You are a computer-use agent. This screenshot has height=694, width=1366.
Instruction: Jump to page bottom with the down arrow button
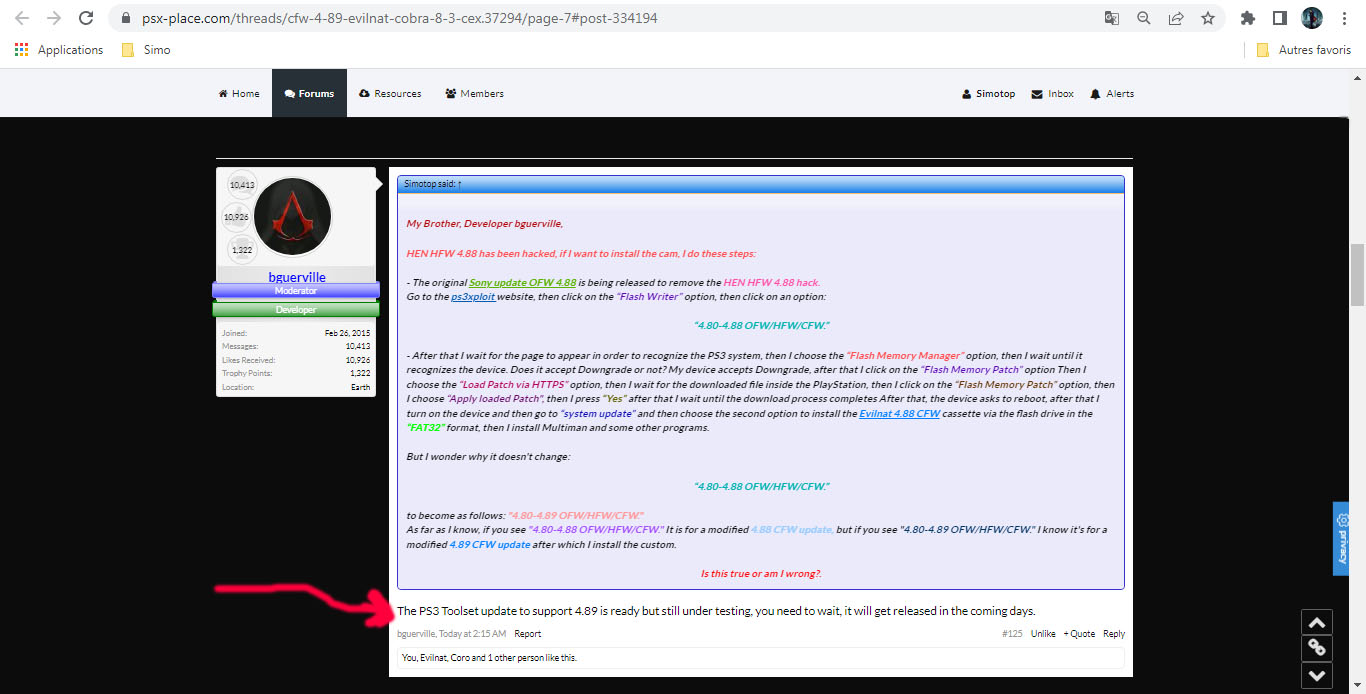tap(1317, 675)
